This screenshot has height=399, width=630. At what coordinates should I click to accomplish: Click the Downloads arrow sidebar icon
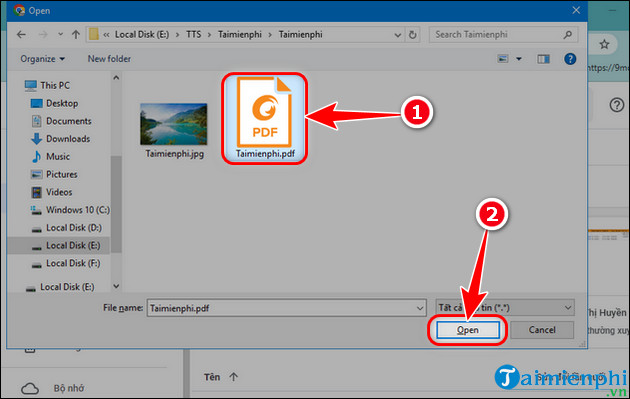pyautogui.click(x=37, y=139)
